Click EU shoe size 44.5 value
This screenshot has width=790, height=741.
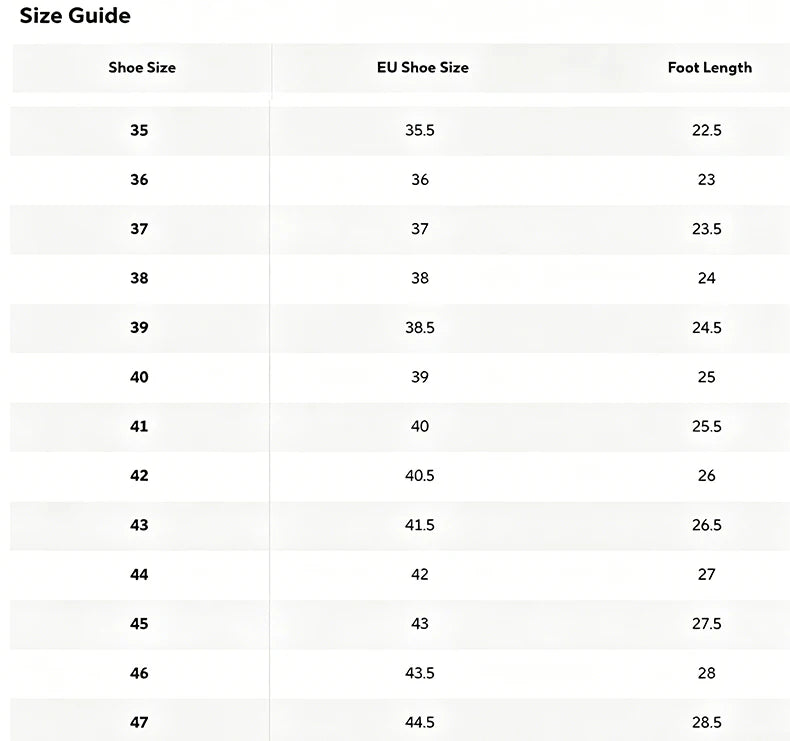[x=420, y=723]
